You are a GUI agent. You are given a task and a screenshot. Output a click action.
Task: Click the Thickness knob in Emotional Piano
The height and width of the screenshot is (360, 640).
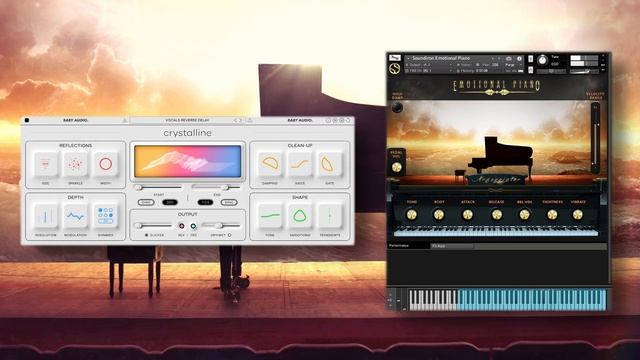coord(552,214)
